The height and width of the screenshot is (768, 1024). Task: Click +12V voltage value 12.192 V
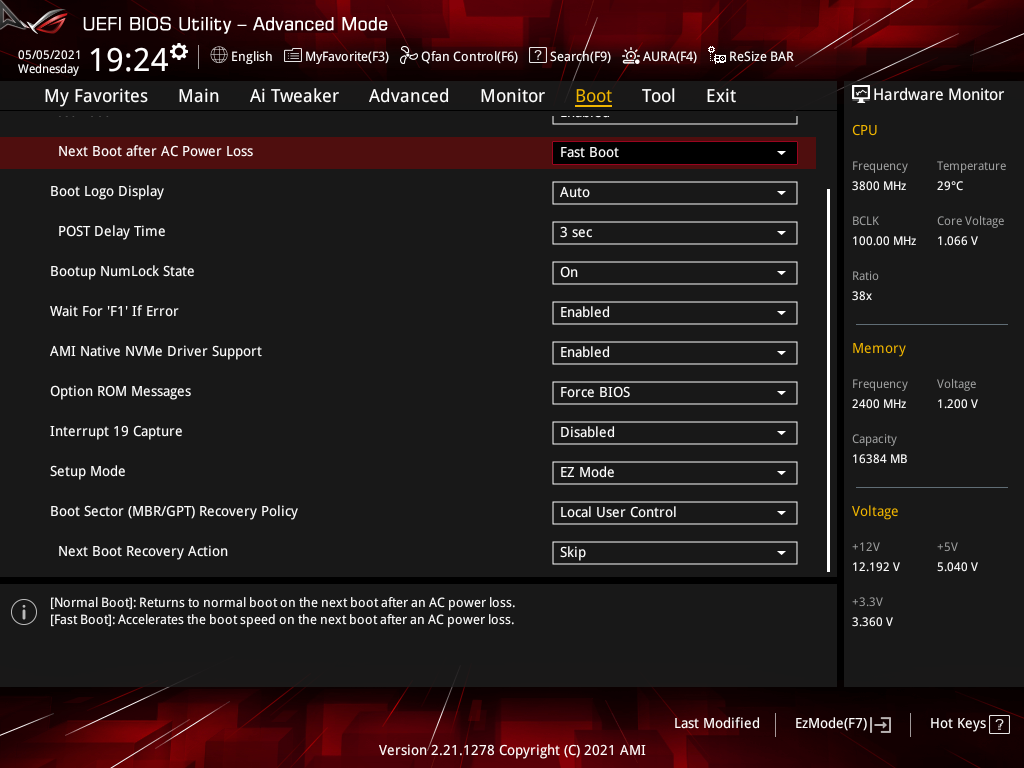click(875, 567)
